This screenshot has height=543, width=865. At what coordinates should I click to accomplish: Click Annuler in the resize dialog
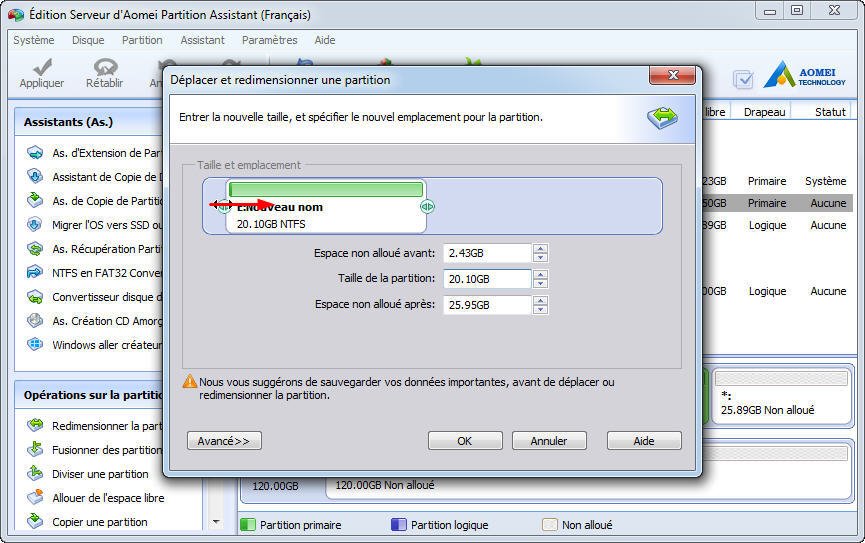coord(549,441)
